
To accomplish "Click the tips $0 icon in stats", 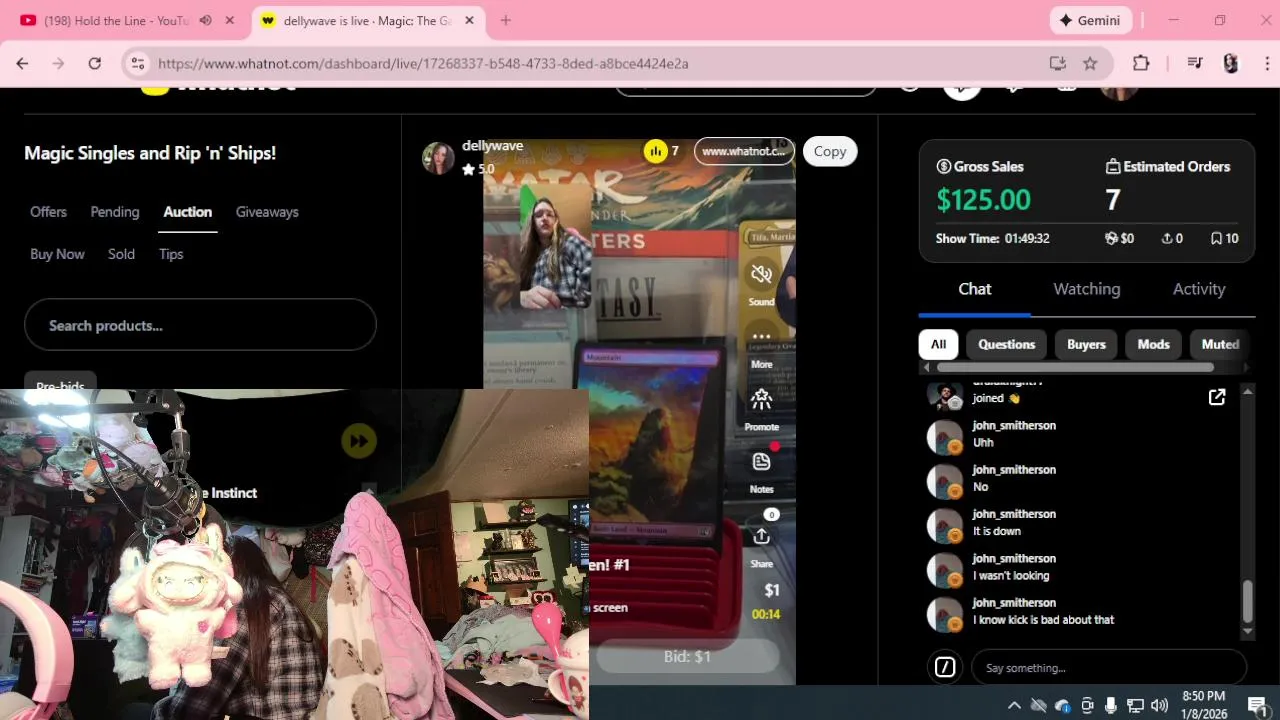I will (1110, 238).
